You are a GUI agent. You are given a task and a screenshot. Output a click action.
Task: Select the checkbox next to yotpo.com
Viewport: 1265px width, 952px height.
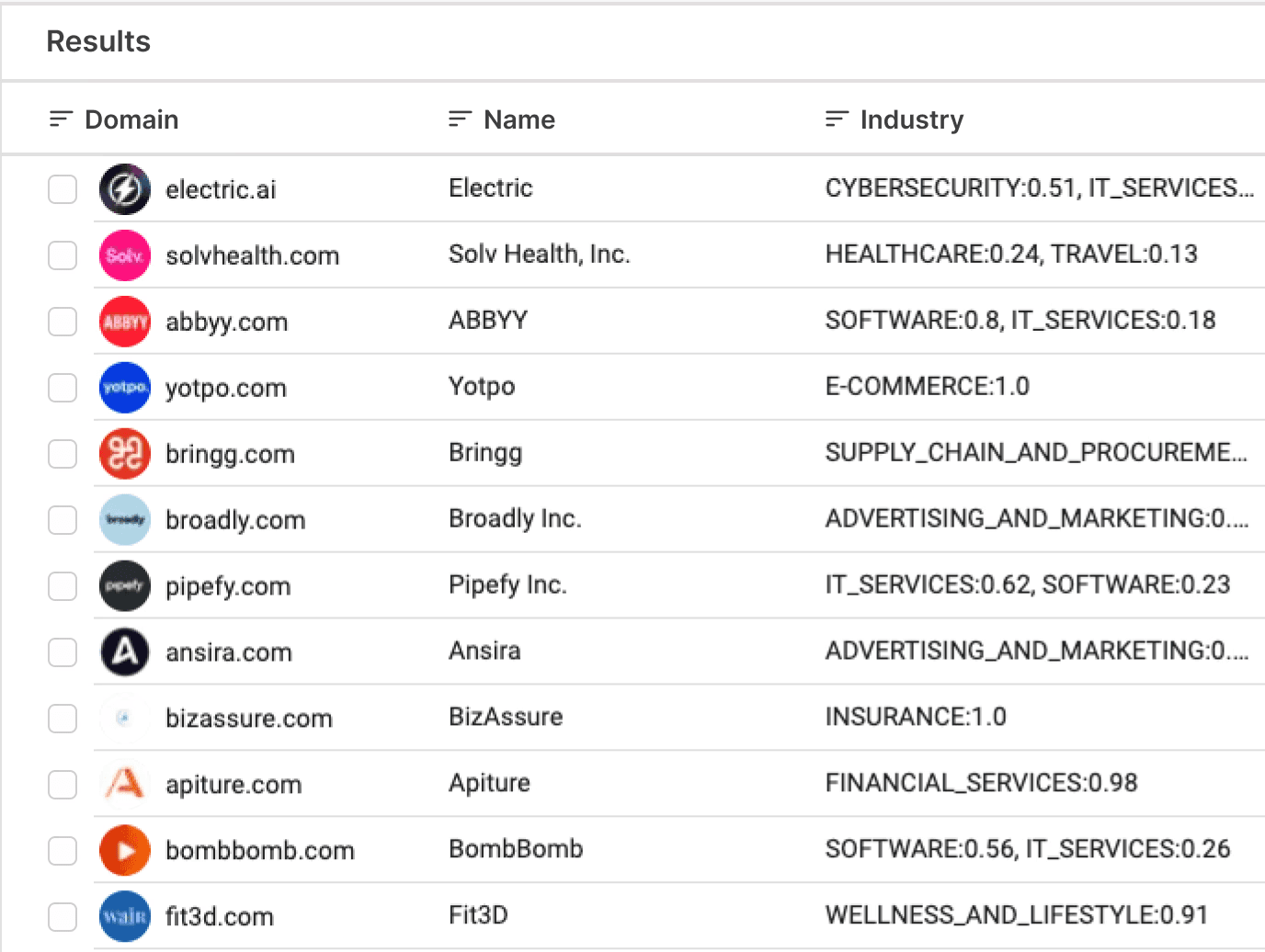pyautogui.click(x=62, y=388)
